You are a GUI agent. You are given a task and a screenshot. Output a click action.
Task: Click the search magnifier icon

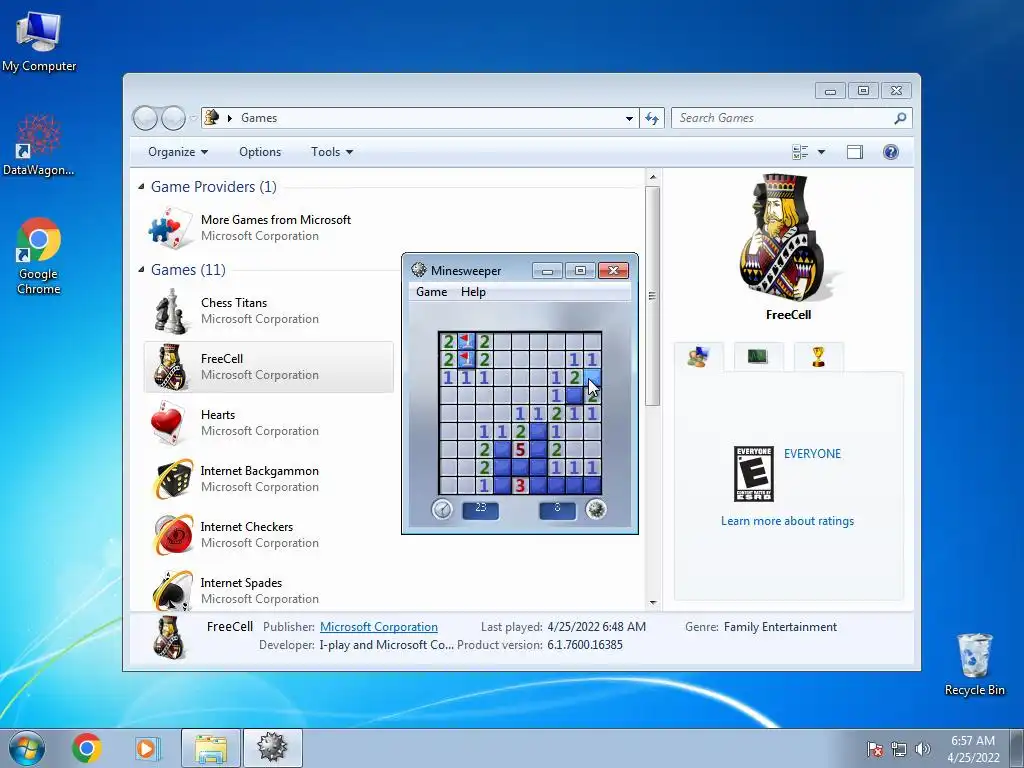[900, 118]
